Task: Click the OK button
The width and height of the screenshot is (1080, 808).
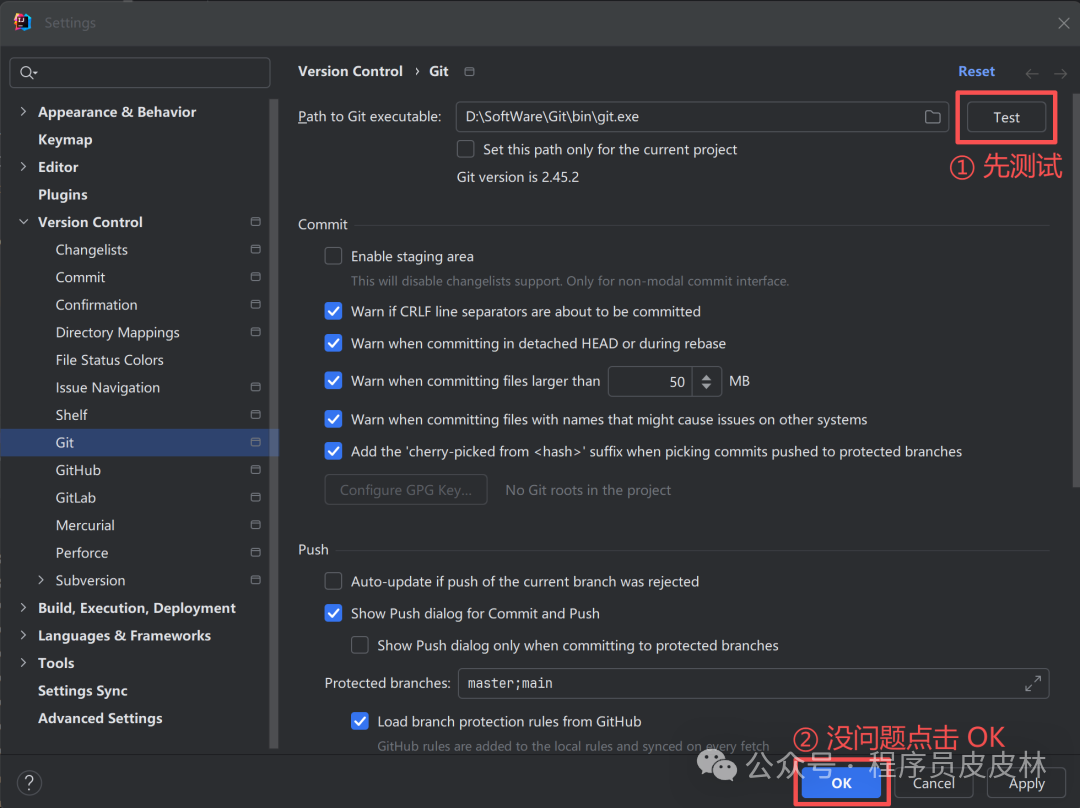Action: click(841, 783)
